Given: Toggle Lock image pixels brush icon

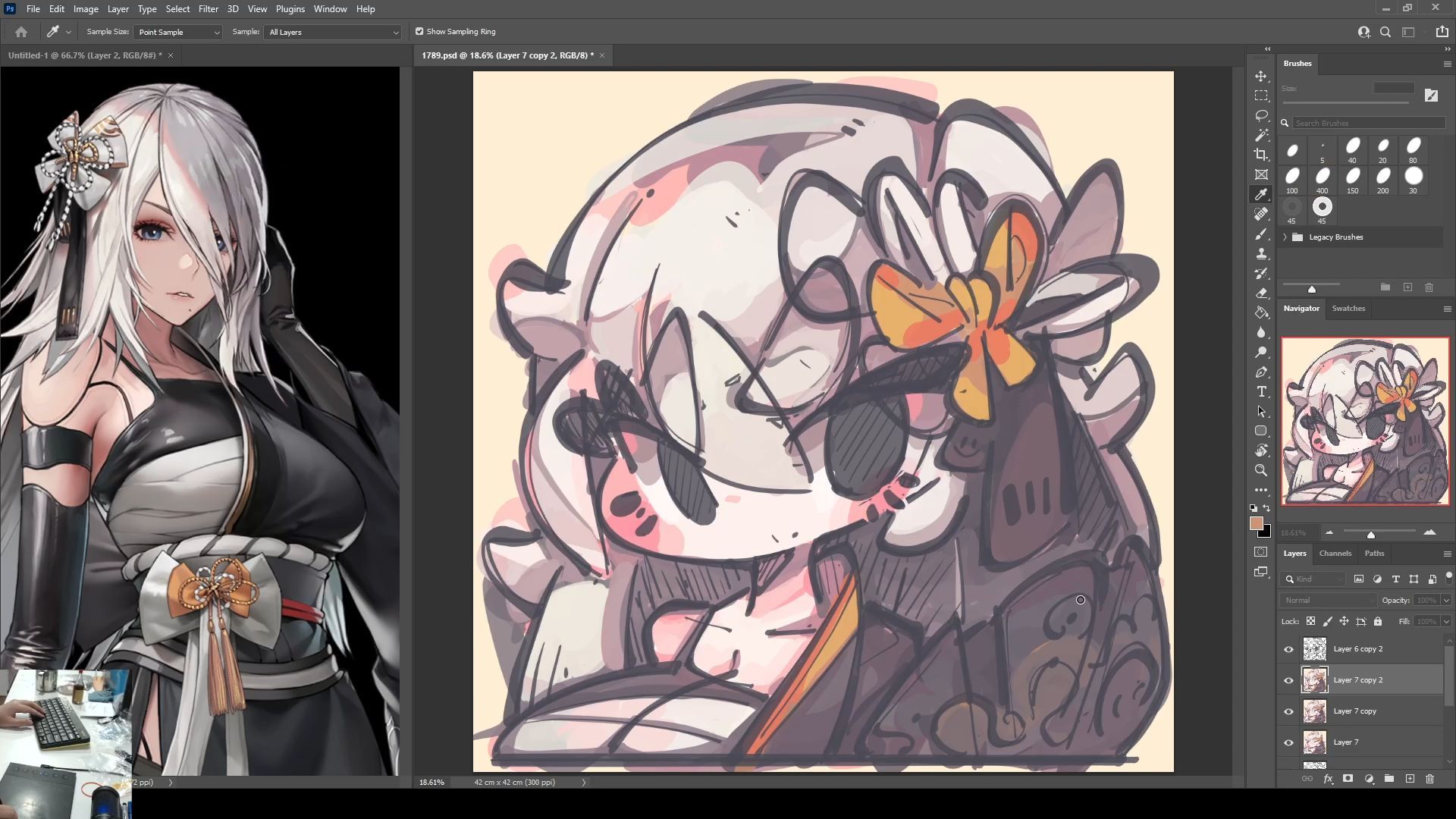Looking at the screenshot, I should (1327, 621).
